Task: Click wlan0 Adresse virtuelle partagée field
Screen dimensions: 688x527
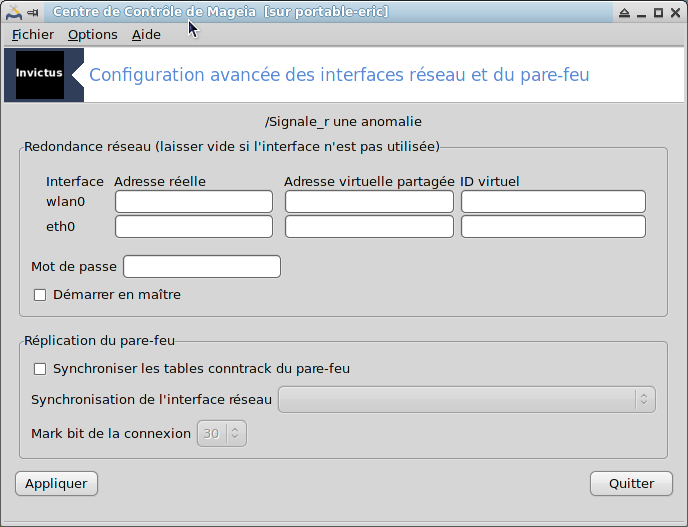Action: (369, 201)
